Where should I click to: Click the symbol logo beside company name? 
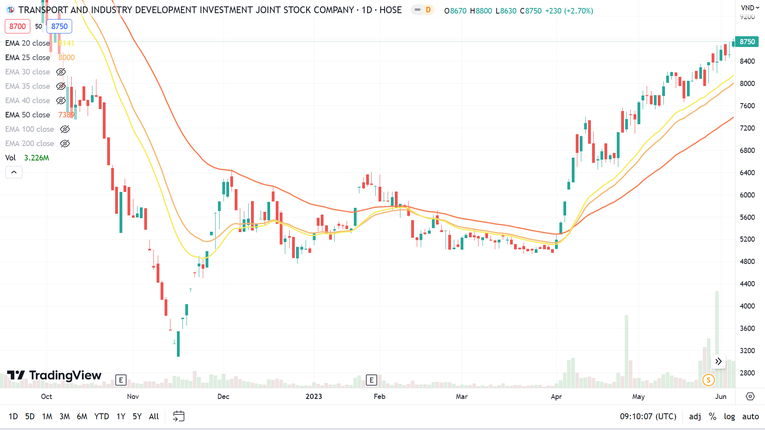tap(10, 10)
